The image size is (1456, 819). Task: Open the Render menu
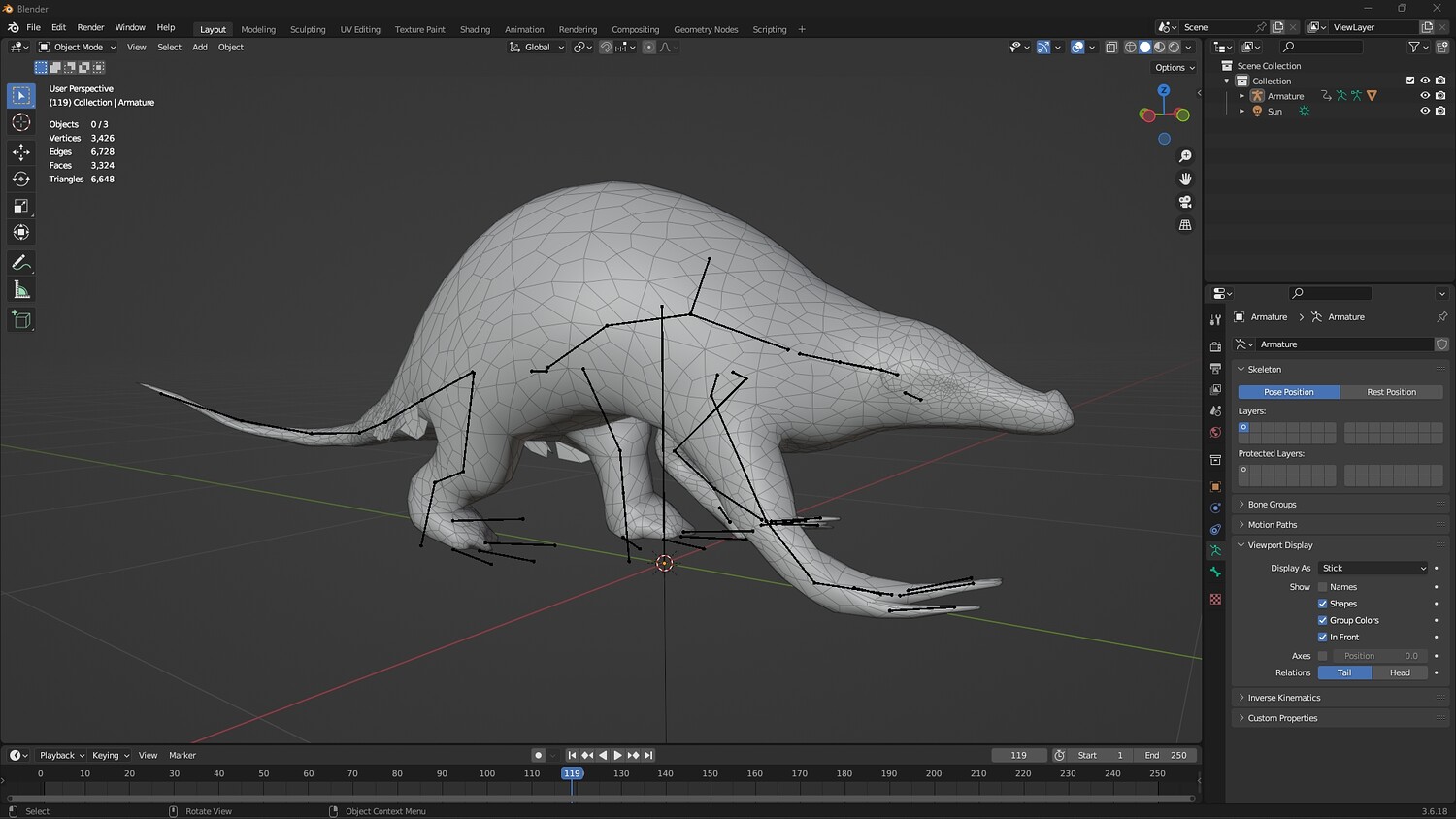pyautogui.click(x=90, y=27)
